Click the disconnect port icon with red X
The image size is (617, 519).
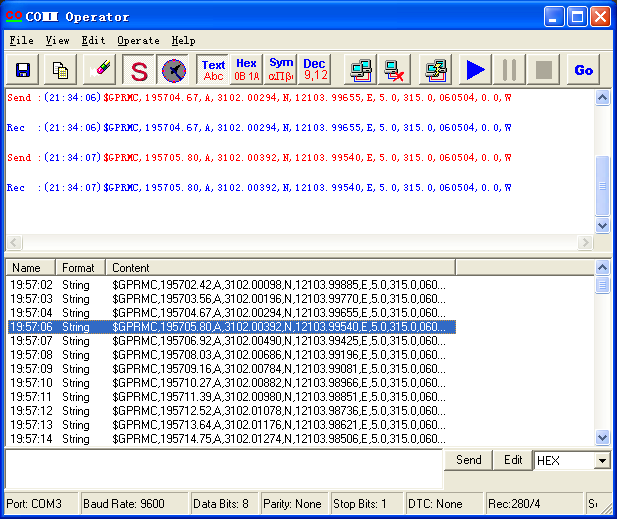[394, 70]
